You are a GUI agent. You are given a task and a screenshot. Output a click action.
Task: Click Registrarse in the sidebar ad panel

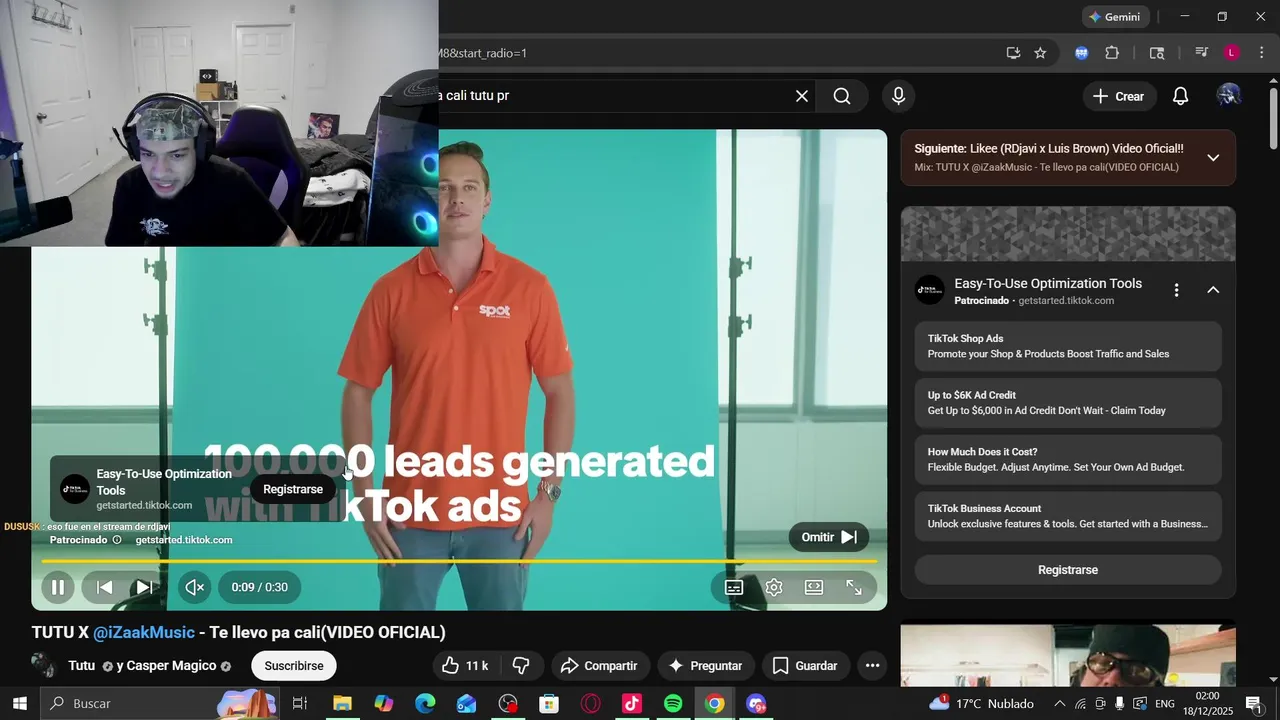tap(1068, 570)
